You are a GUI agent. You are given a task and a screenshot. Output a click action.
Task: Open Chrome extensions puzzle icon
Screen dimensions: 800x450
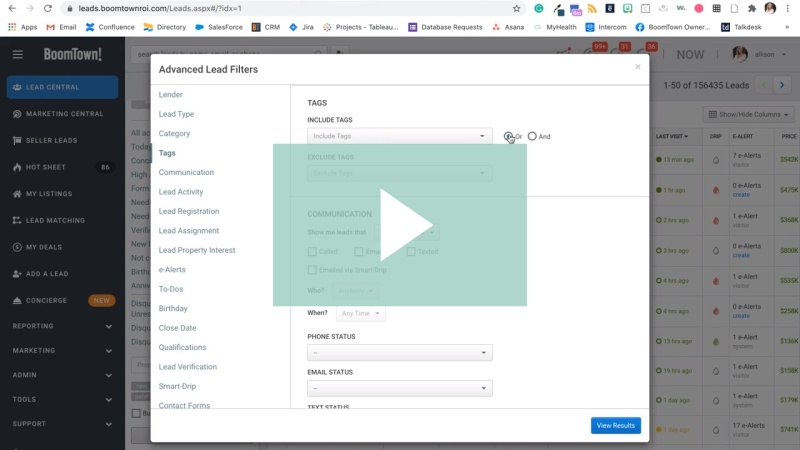tap(752, 8)
